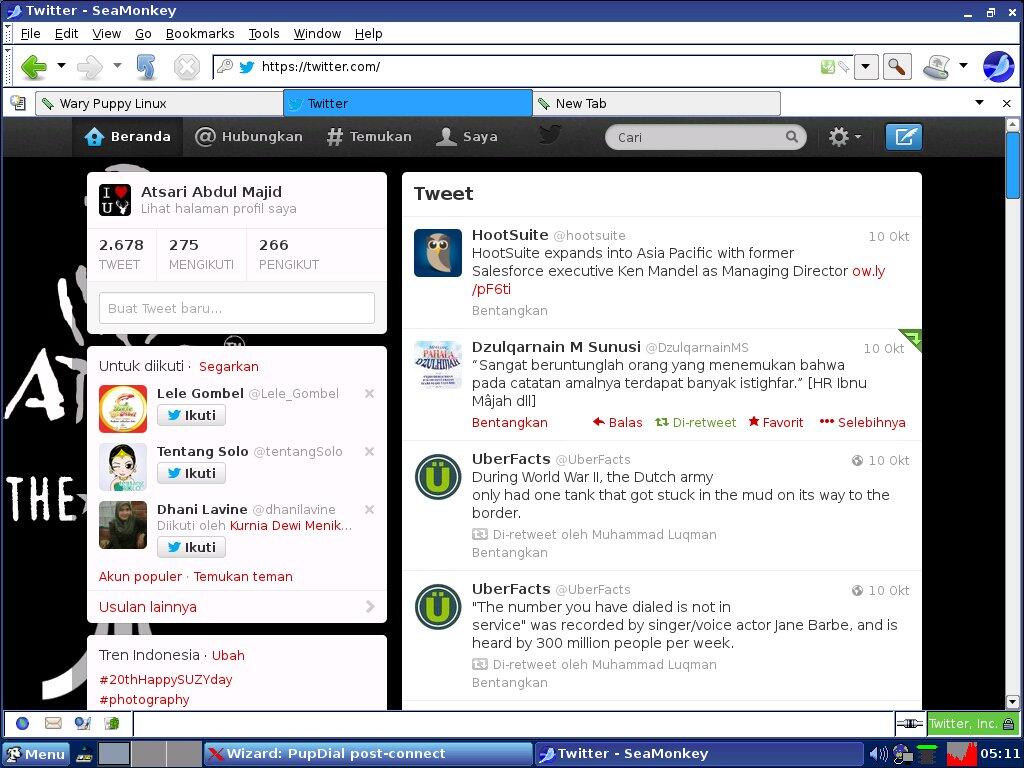
Task: Switch to Wizard PupDial post-connect window
Action: [368, 754]
